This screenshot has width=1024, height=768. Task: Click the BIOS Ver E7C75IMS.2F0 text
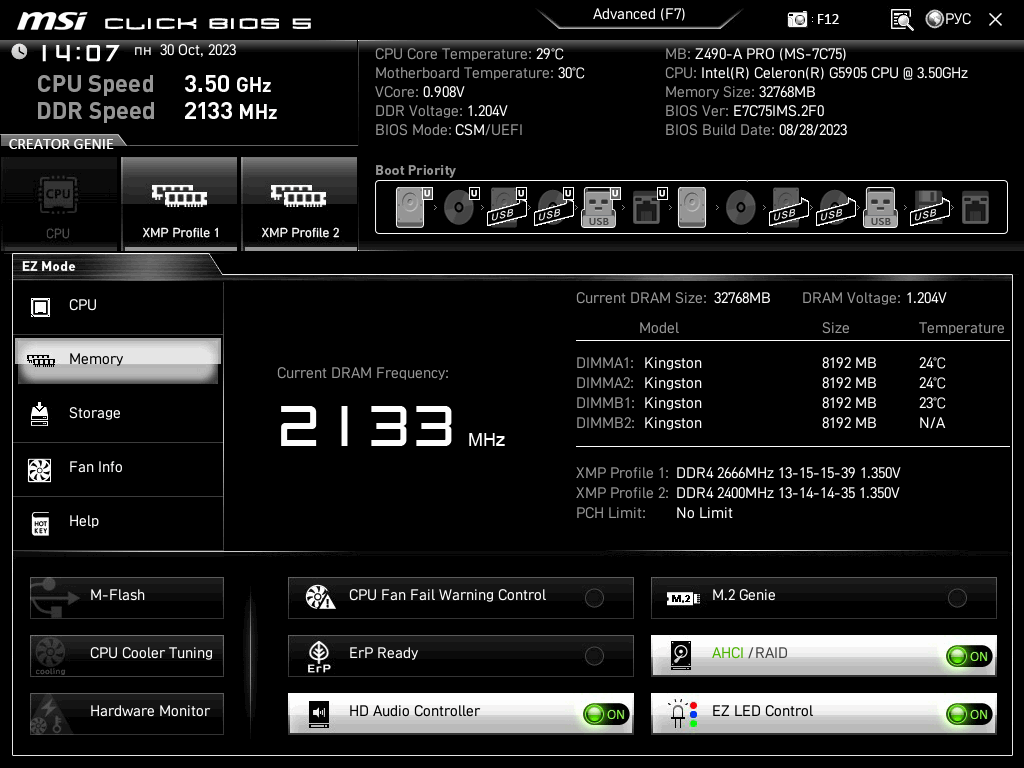point(744,111)
